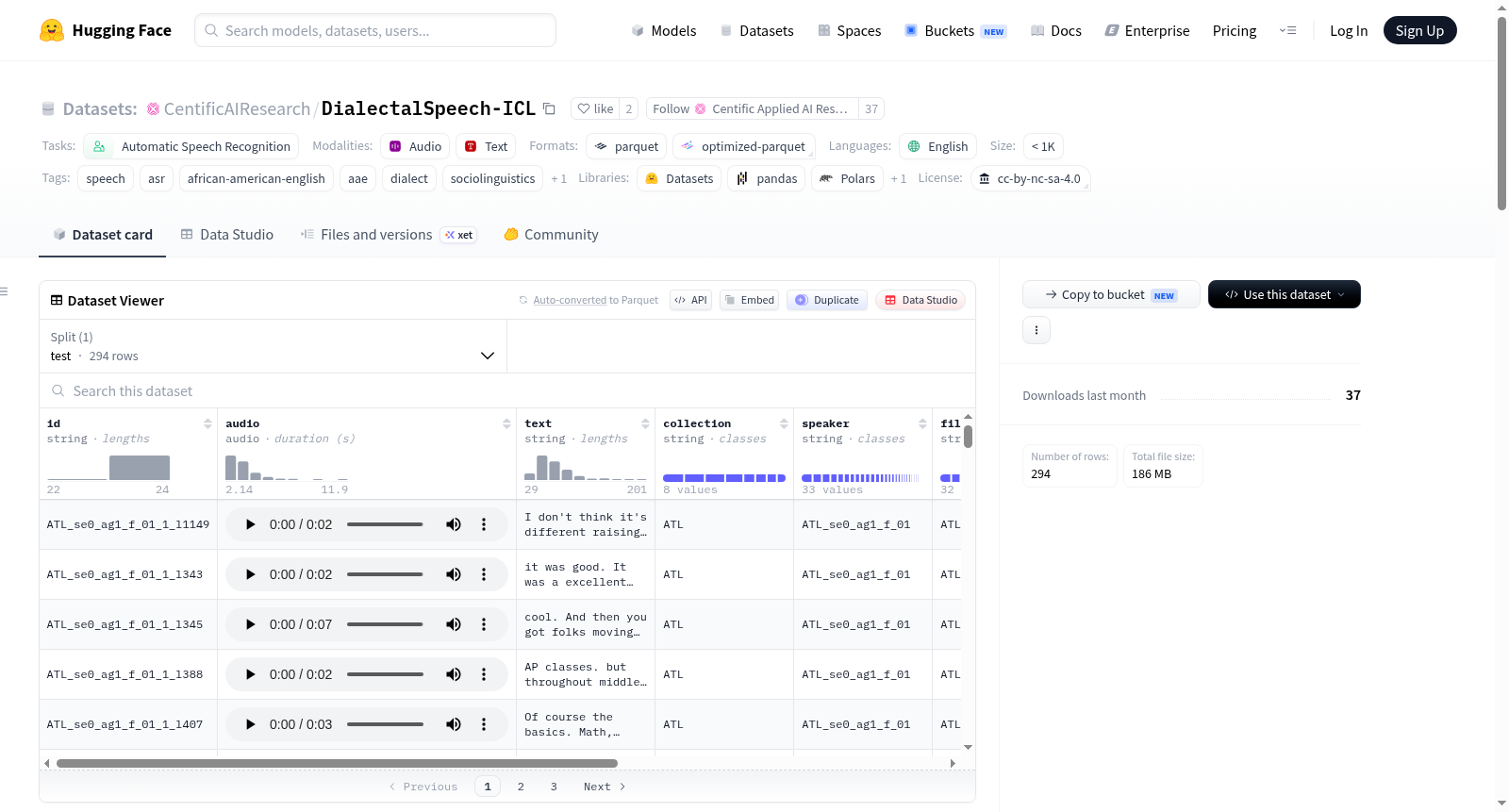Expand the navigation more-menu icon
Image resolution: width=1509 pixels, height=812 pixels.
tap(1287, 30)
